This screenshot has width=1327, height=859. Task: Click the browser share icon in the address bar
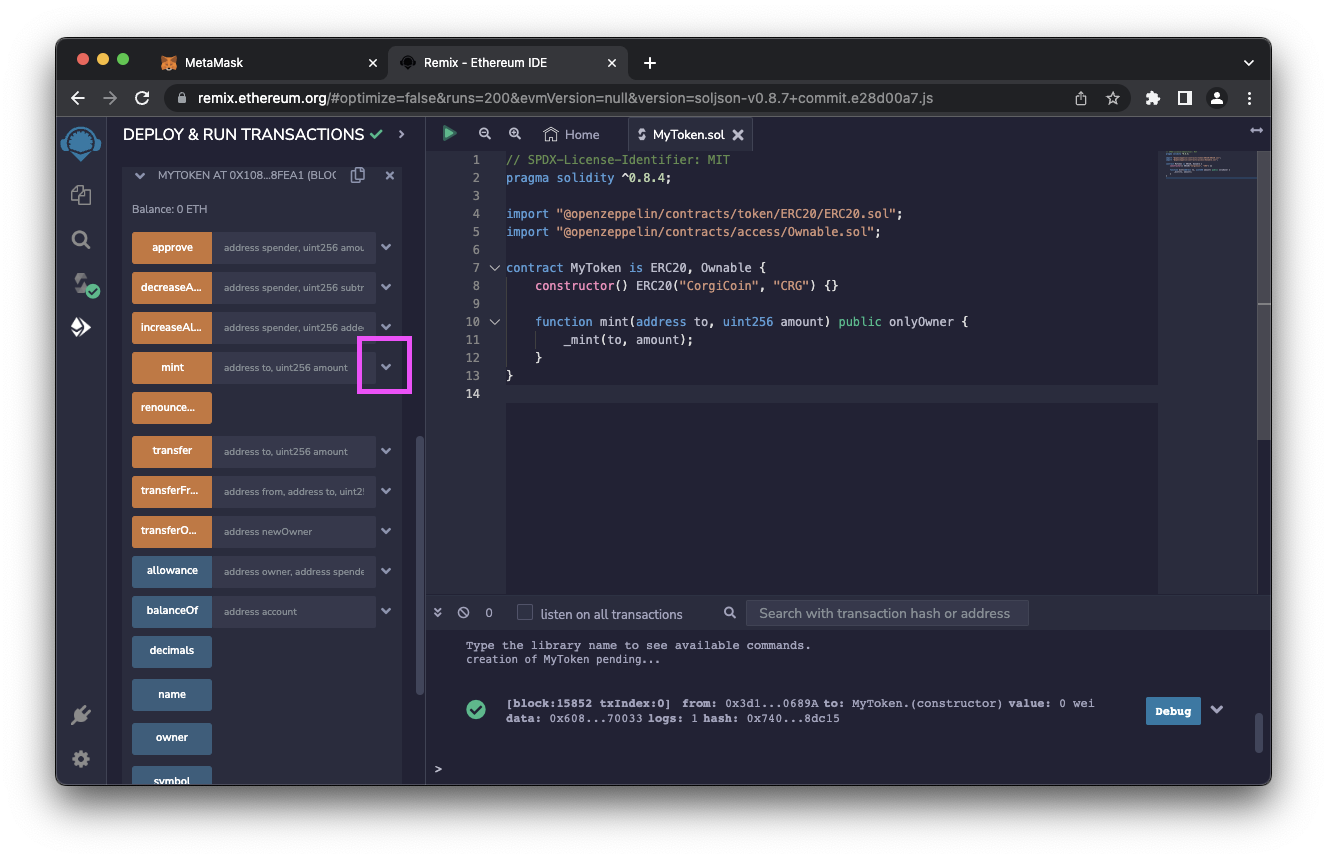click(x=1081, y=98)
